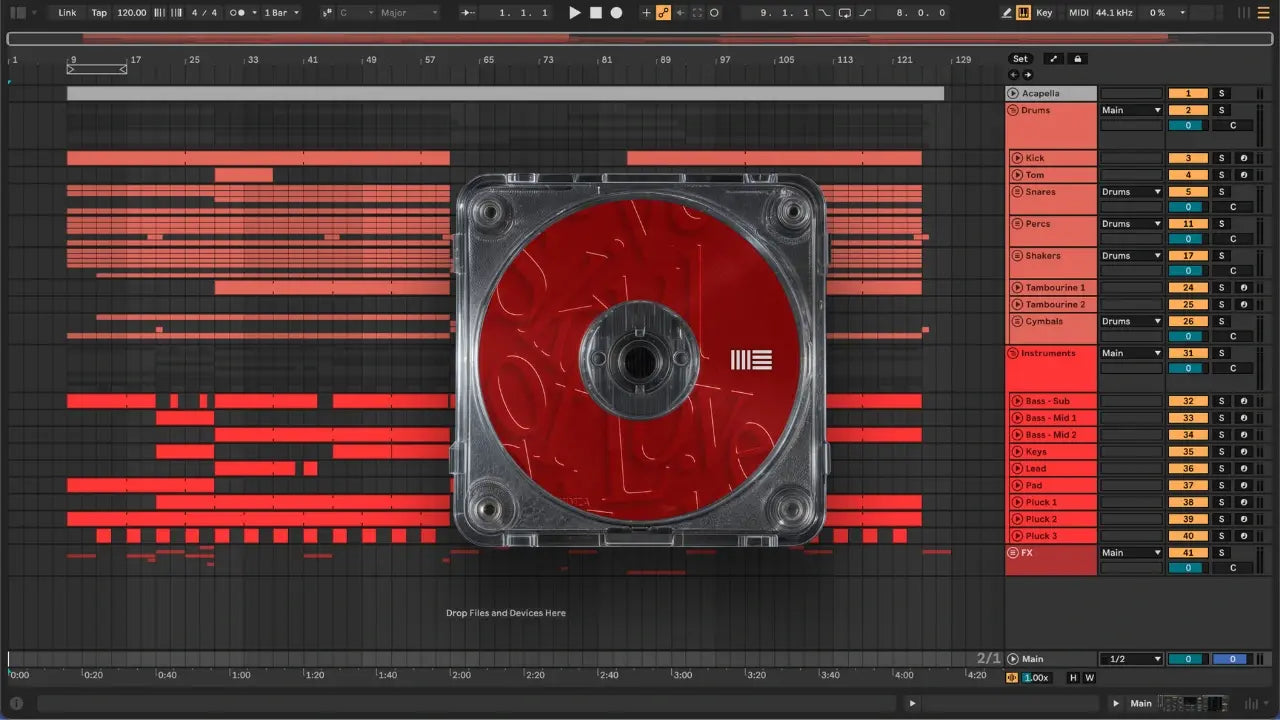Collapse the Drums group track

tap(1013, 110)
